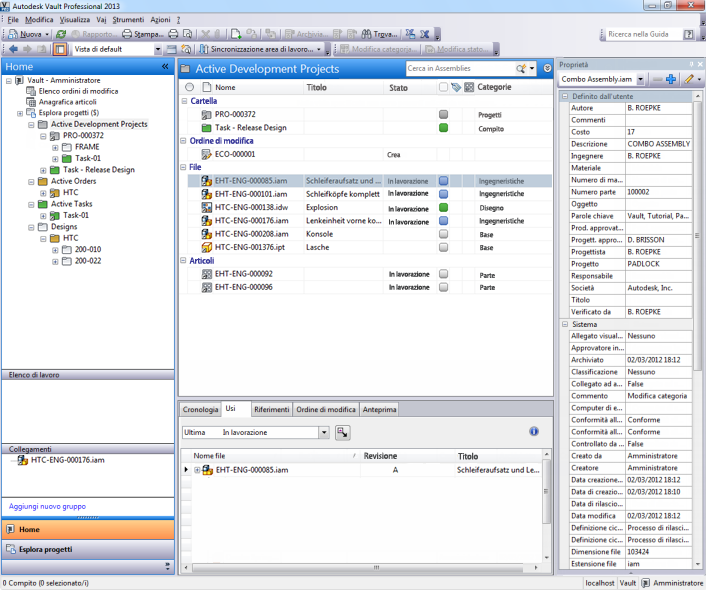
Task: Click the Stampa printer toolbar button
Action: [143, 34]
